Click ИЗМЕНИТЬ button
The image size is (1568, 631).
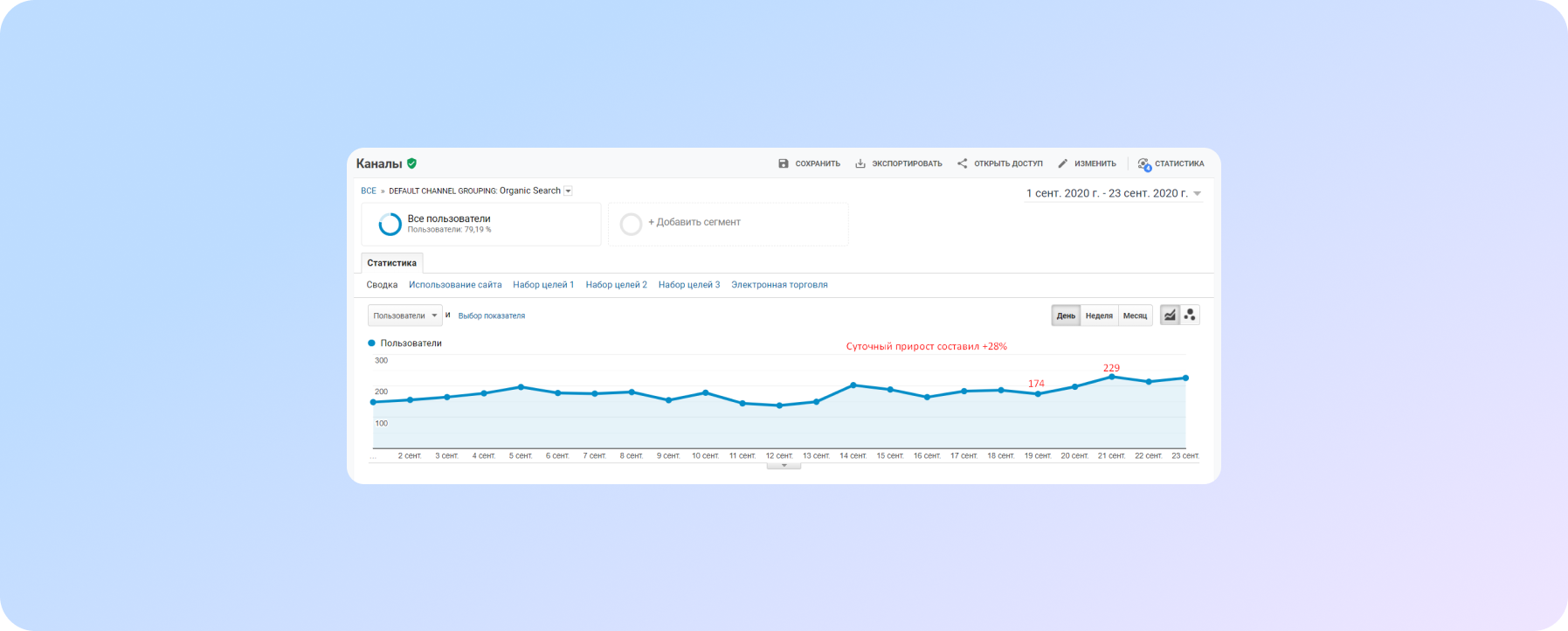[1088, 163]
